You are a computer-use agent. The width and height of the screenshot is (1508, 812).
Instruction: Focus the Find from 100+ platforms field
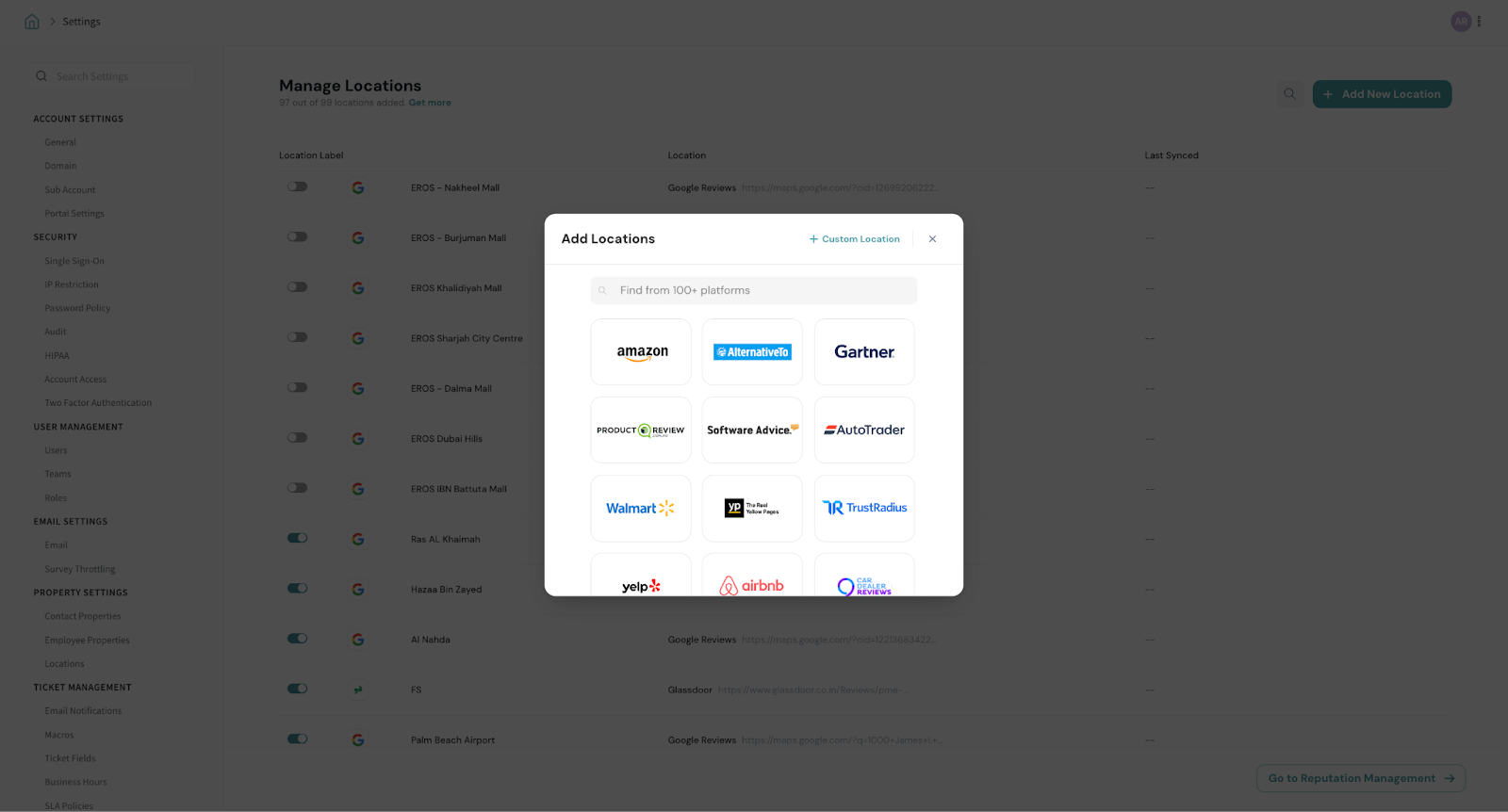point(754,290)
